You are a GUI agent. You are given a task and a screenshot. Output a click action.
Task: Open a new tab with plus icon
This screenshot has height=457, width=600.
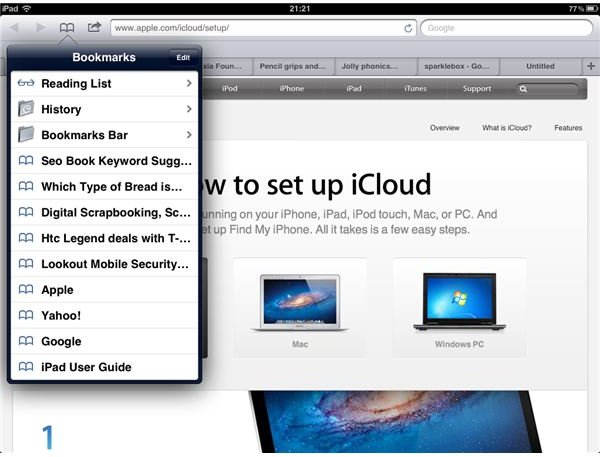click(591, 66)
